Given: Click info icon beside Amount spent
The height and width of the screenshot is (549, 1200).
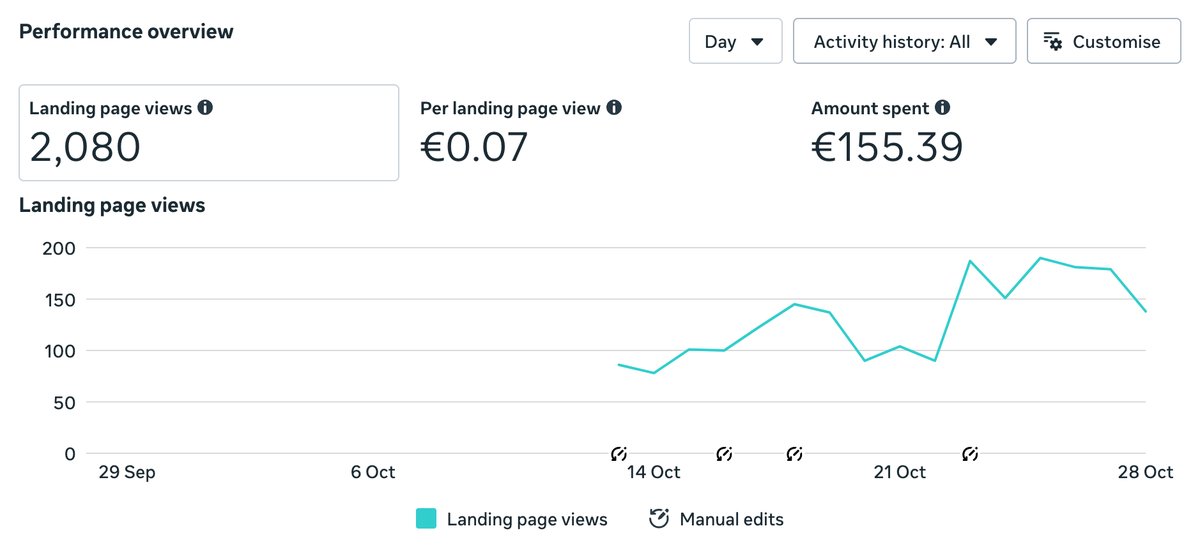Looking at the screenshot, I should point(943,107).
